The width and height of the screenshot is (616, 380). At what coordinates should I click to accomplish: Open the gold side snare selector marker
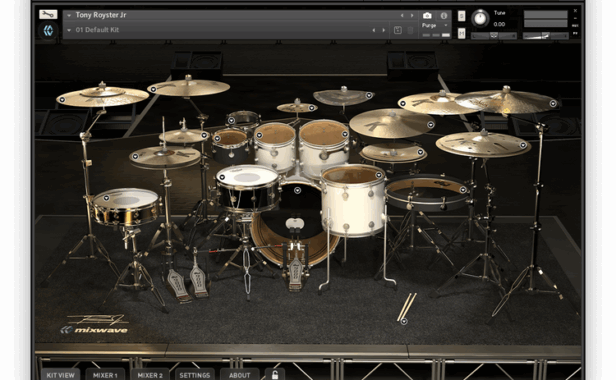pos(106,198)
